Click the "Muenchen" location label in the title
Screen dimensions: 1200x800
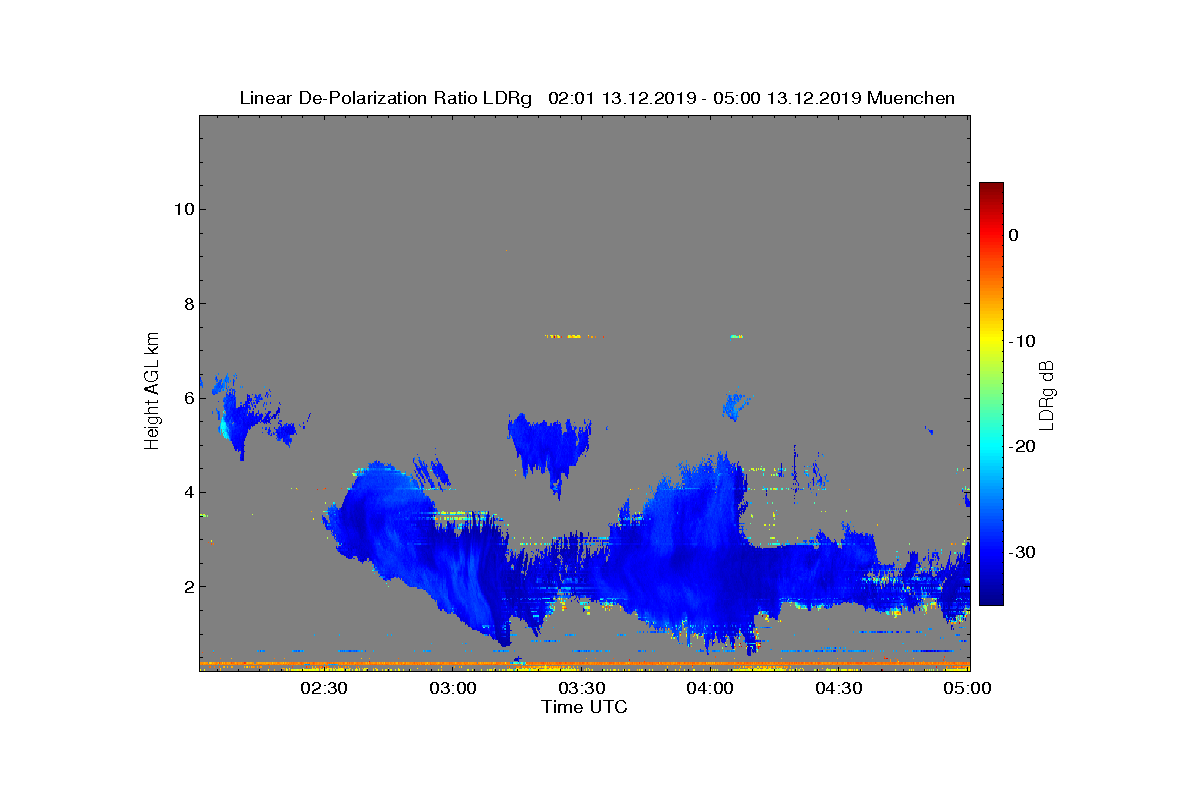(911, 98)
